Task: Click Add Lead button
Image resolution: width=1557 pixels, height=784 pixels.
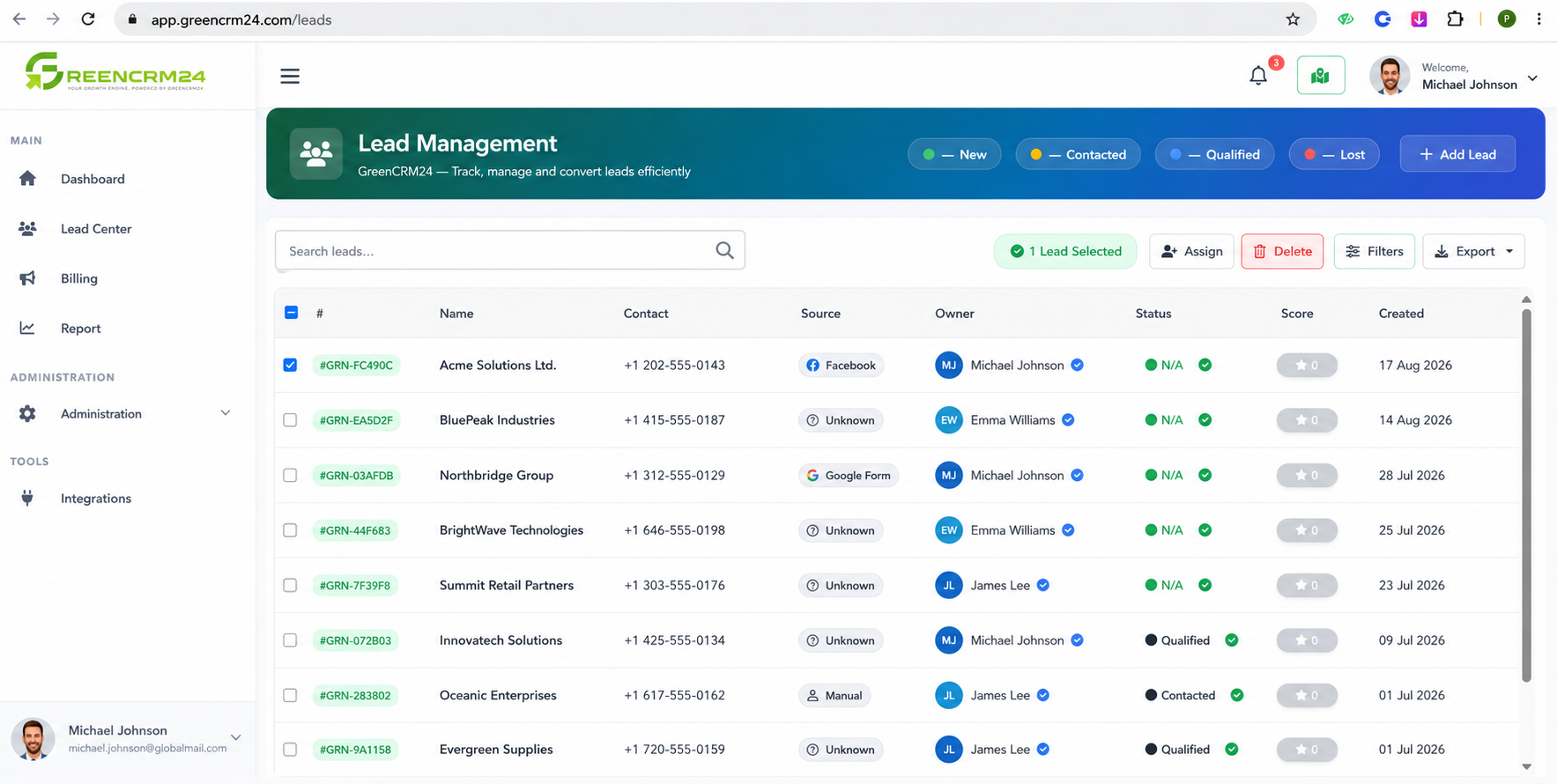Action: point(1457,153)
